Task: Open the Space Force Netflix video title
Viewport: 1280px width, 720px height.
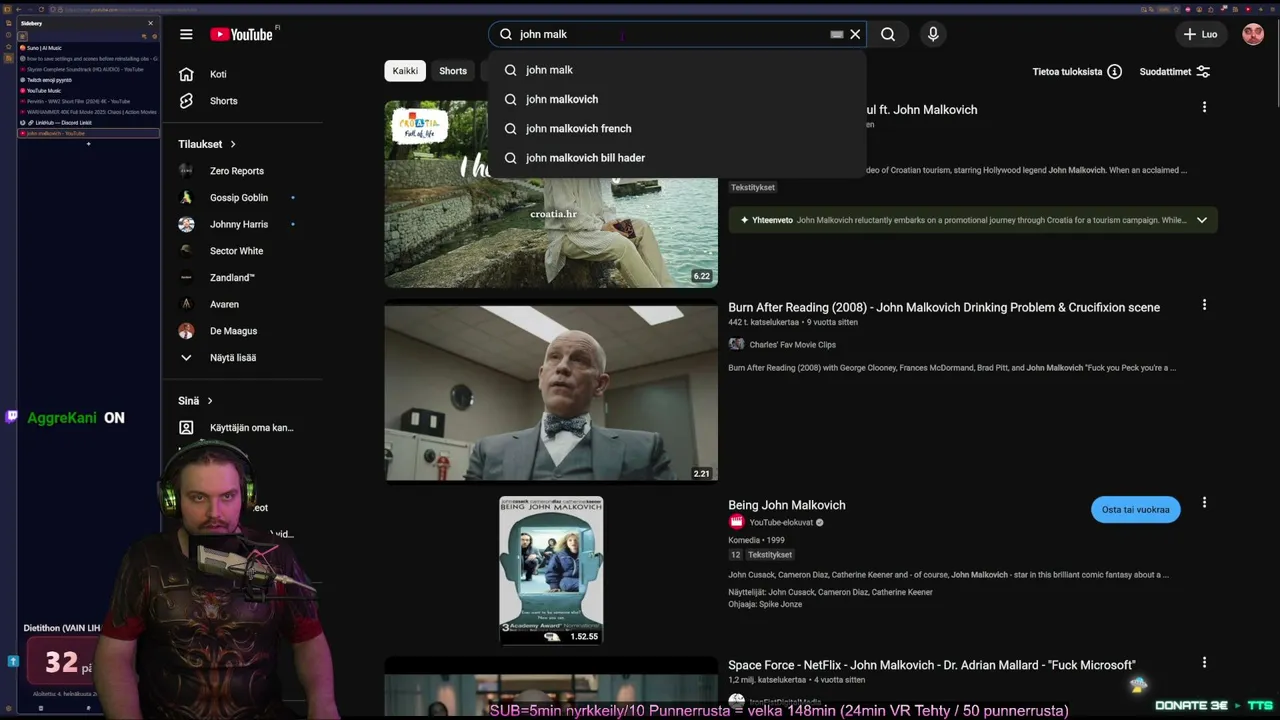Action: click(x=931, y=665)
